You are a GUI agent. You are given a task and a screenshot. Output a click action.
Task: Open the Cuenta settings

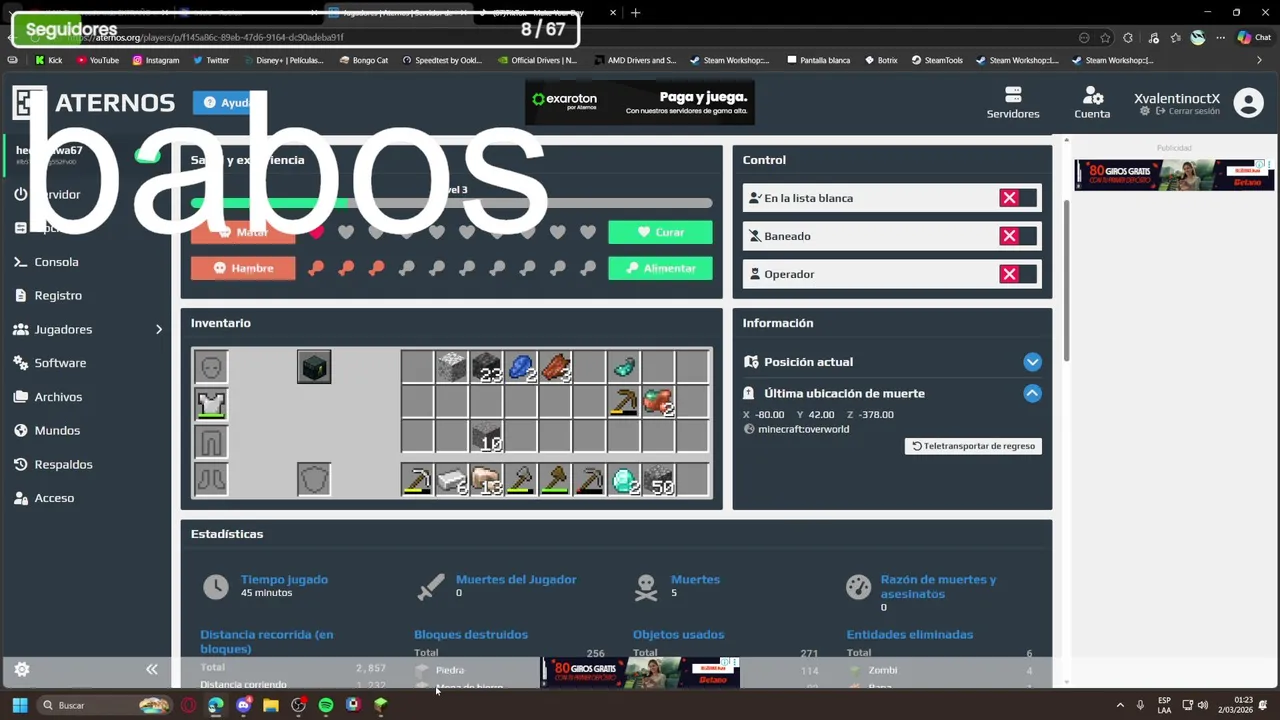click(x=1092, y=102)
